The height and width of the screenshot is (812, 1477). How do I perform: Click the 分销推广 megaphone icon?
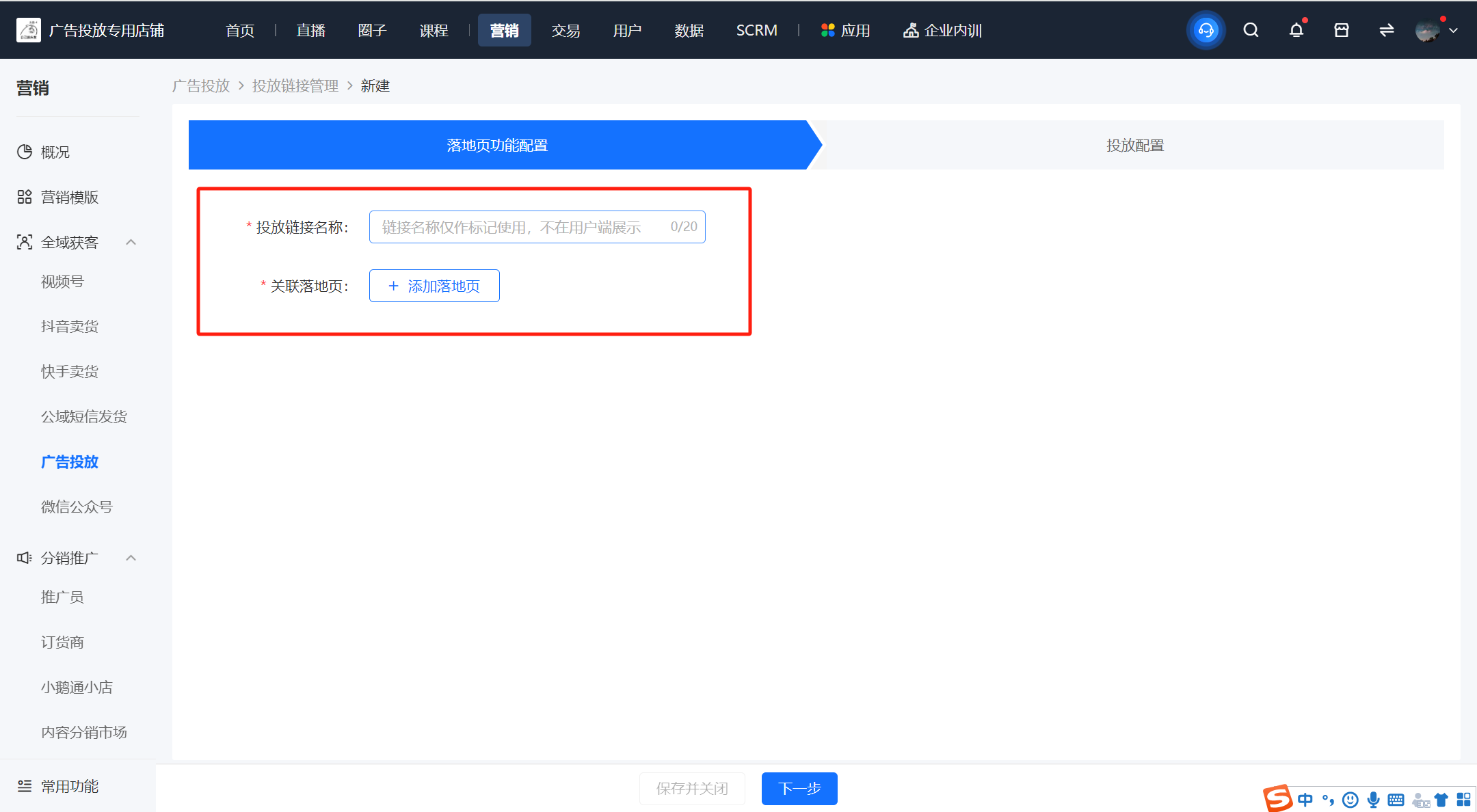pos(25,558)
